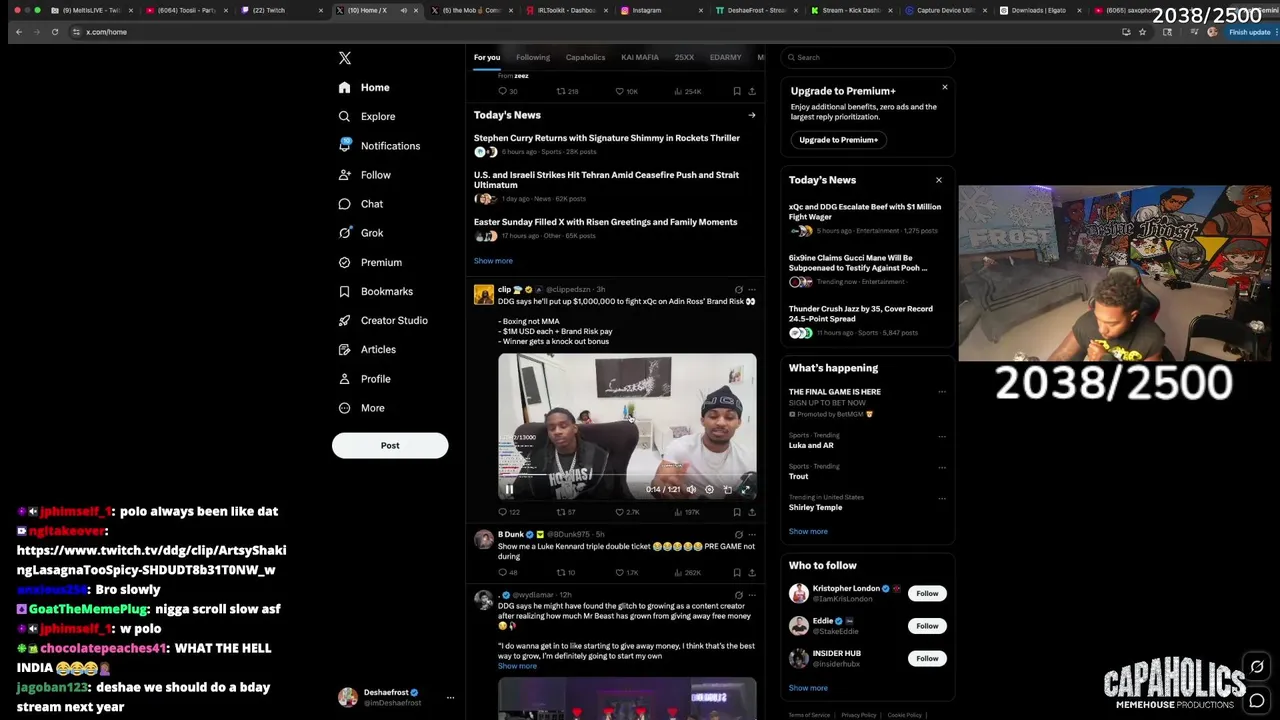Open options for THE FINAL GAME IS HERE

coord(941,392)
